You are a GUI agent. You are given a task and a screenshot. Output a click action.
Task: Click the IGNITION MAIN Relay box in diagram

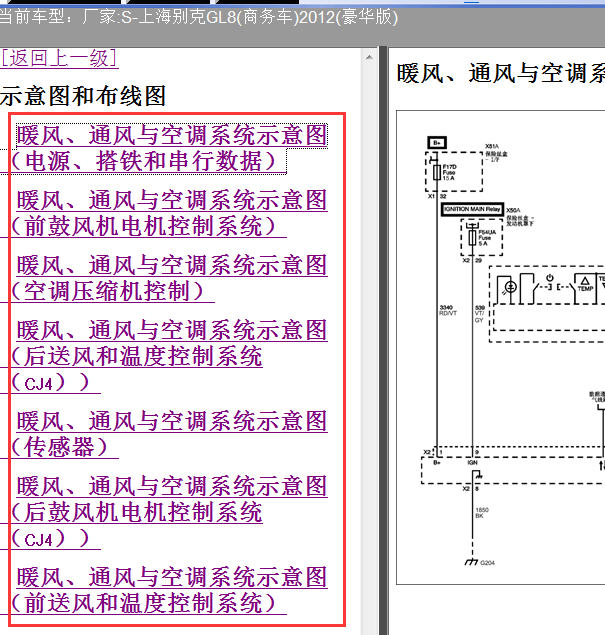472,209
